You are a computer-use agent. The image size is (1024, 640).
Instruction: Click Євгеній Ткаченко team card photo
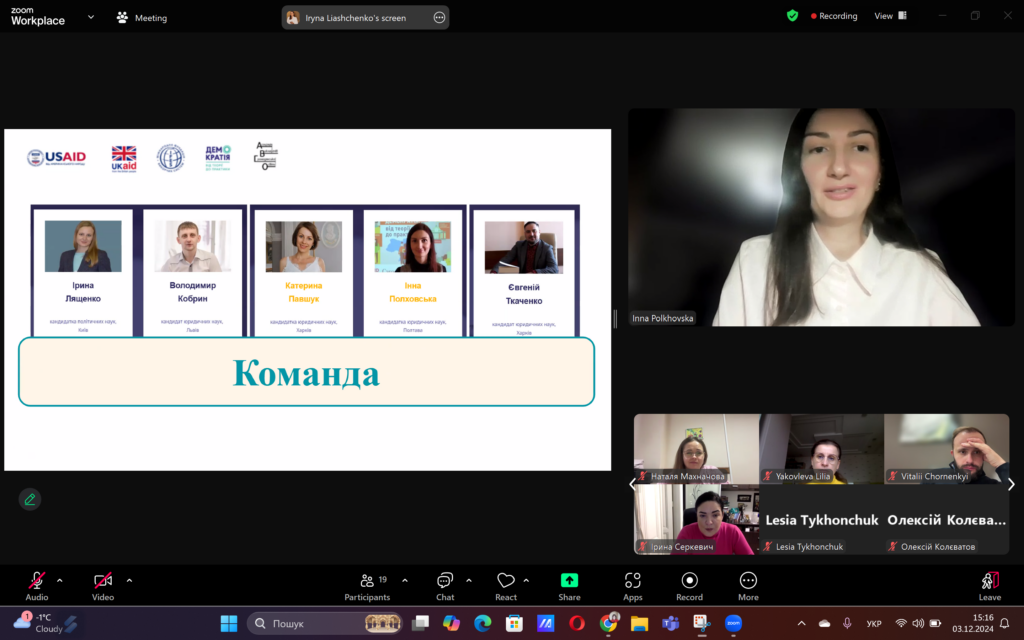pos(524,248)
